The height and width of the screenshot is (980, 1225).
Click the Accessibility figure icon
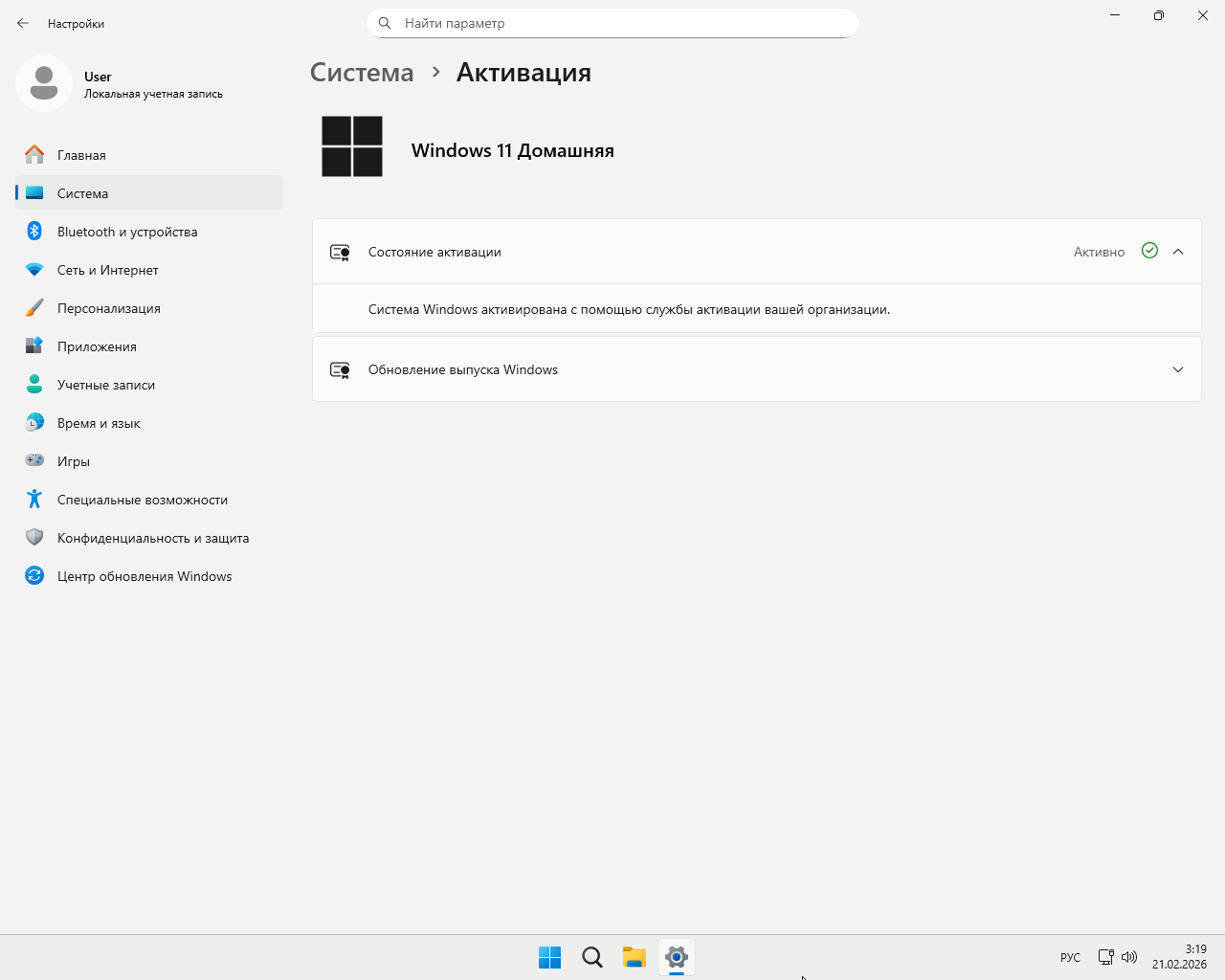tap(34, 499)
